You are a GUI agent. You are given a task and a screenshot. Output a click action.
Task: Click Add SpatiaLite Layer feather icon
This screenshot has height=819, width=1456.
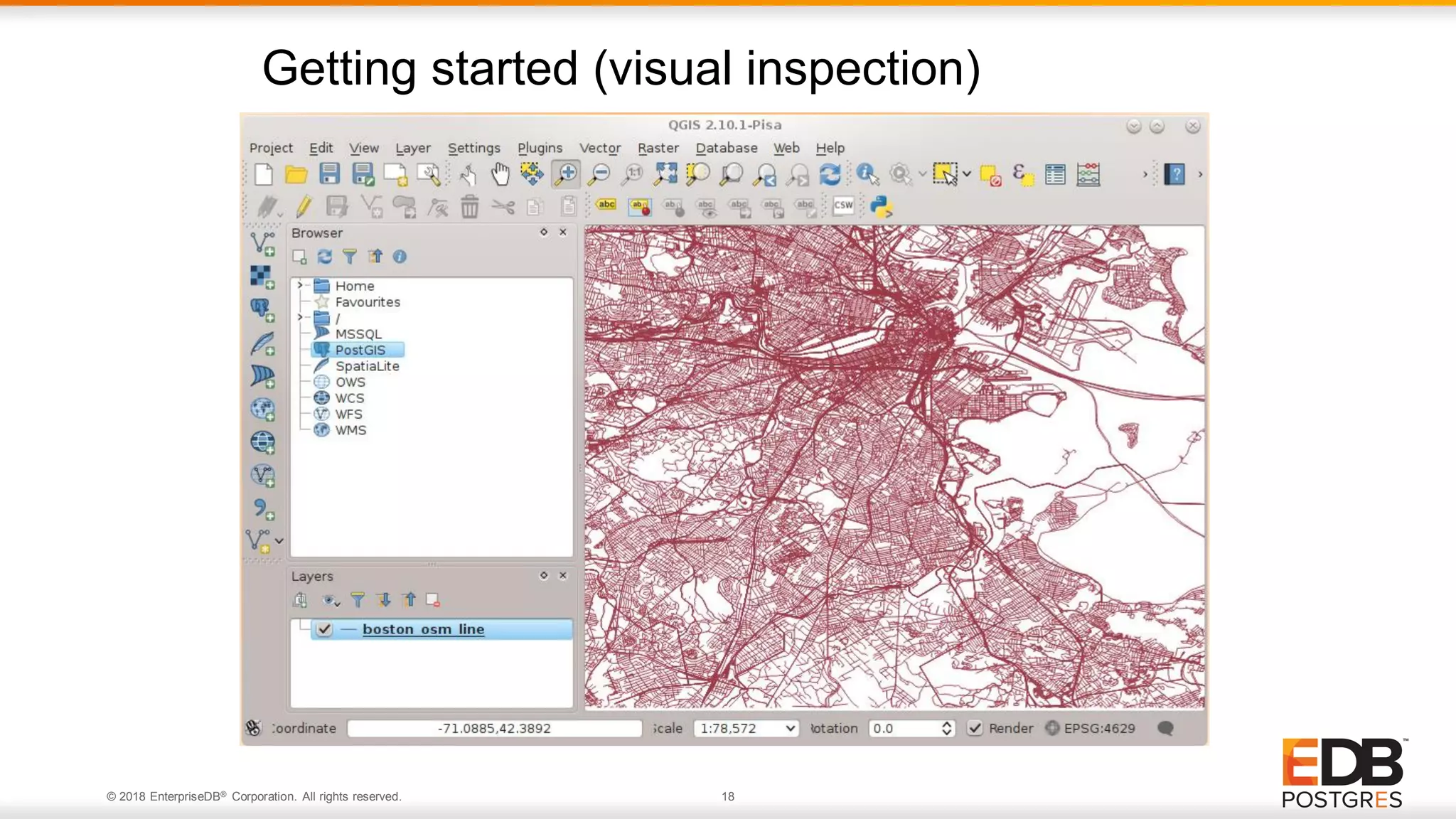point(262,343)
